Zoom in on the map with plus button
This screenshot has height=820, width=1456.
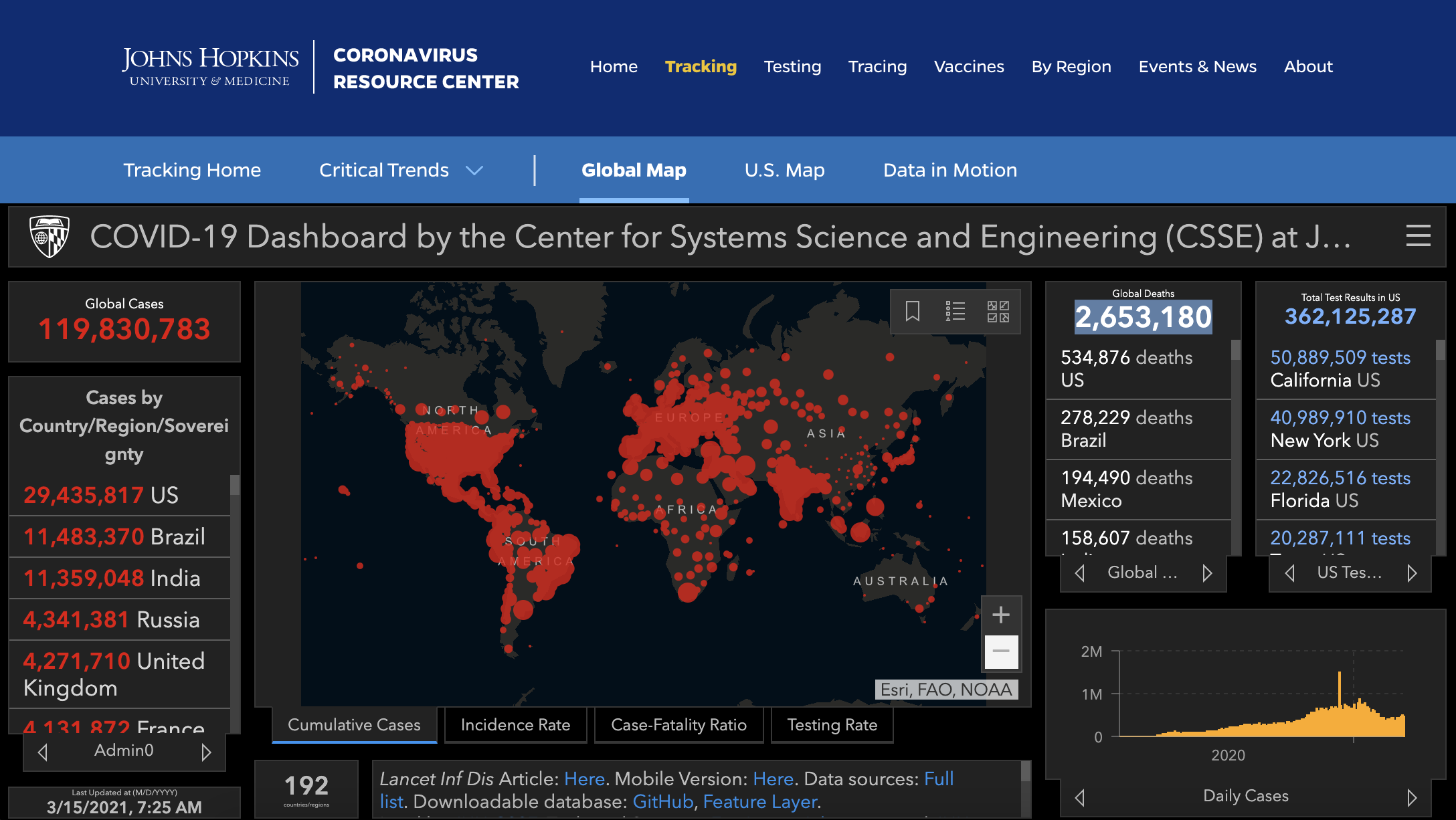click(1001, 615)
